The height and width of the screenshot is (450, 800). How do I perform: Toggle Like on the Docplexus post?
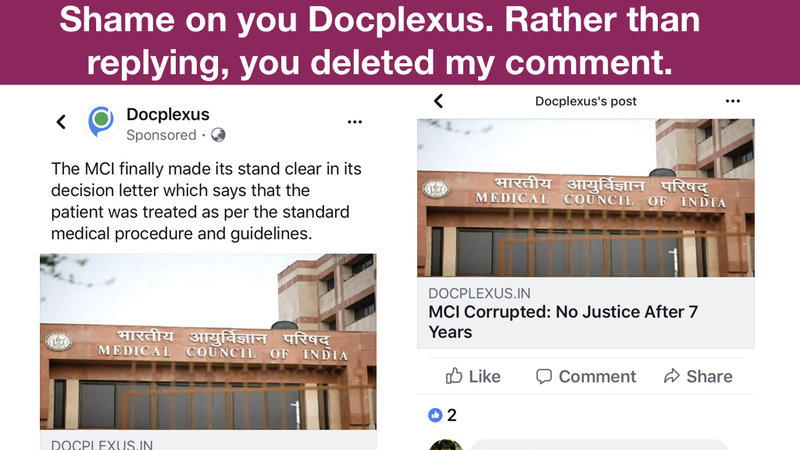coord(473,376)
